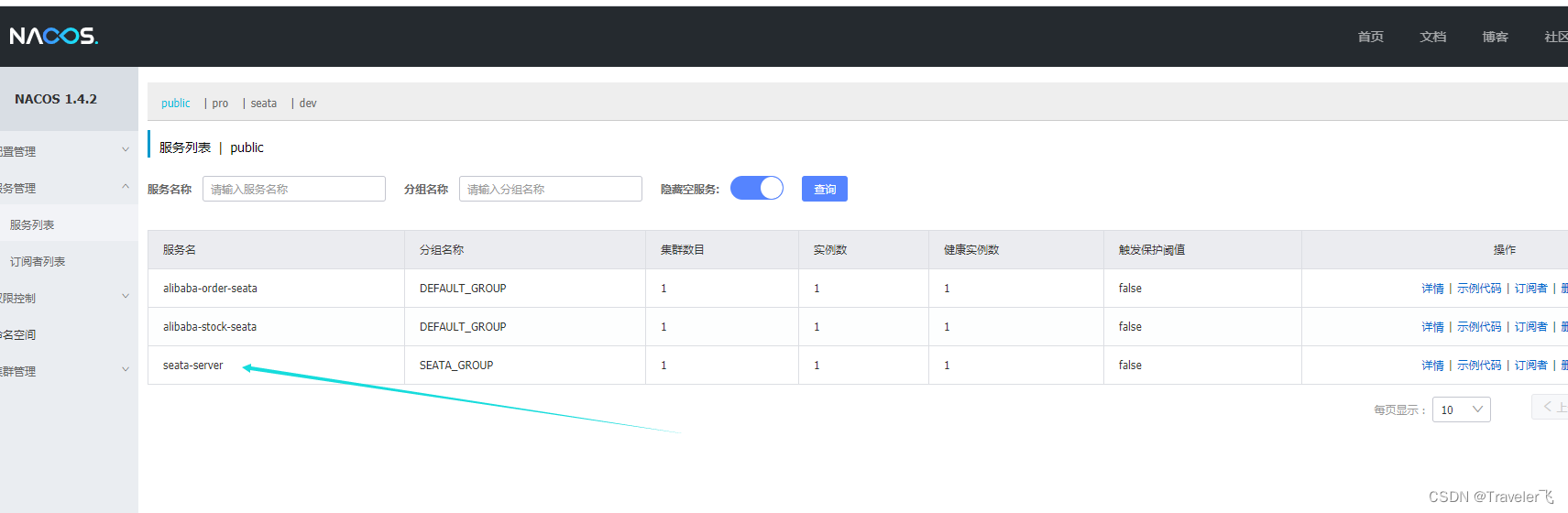The image size is (1568, 513).
Task: Click the alibaba-order-seata service name
Action: pos(210,288)
